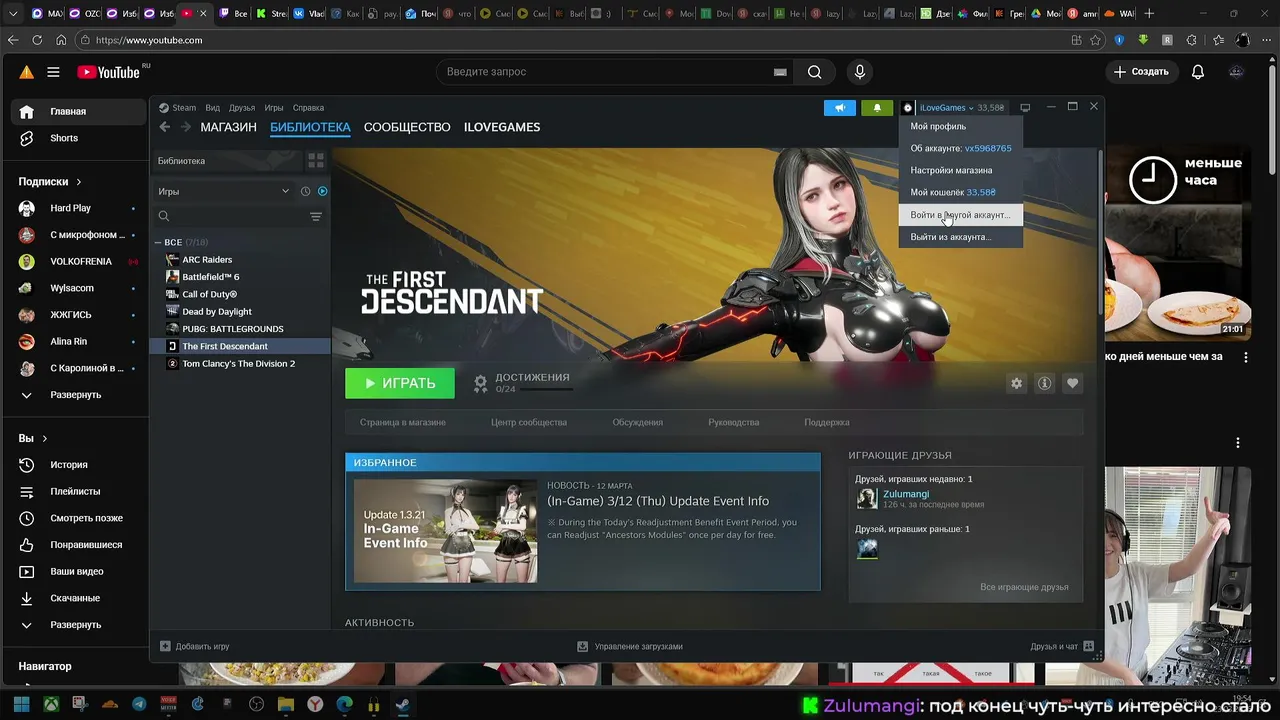Open browser tab list dropdown
Viewport: 1280px width, 720px height.
(11, 14)
